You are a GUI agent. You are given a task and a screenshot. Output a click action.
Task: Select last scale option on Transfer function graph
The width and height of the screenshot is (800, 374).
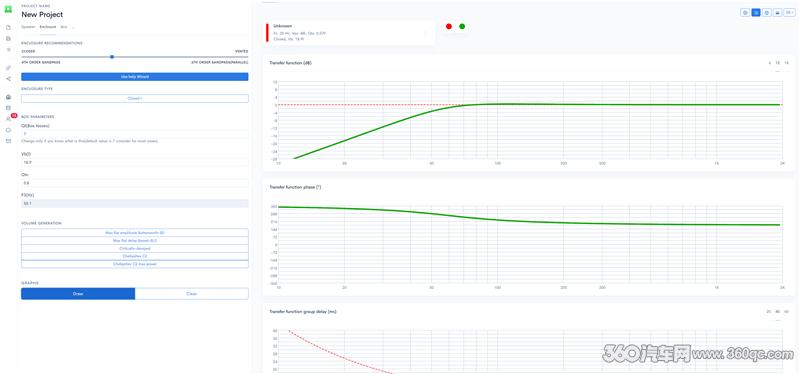786,63
